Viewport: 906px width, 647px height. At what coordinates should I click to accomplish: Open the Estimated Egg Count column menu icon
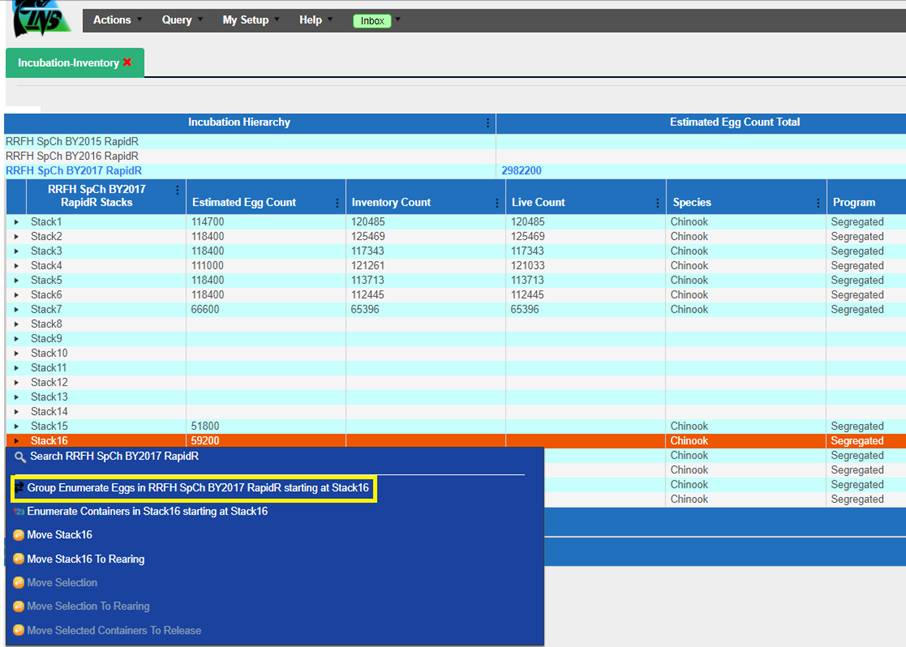coord(337,202)
